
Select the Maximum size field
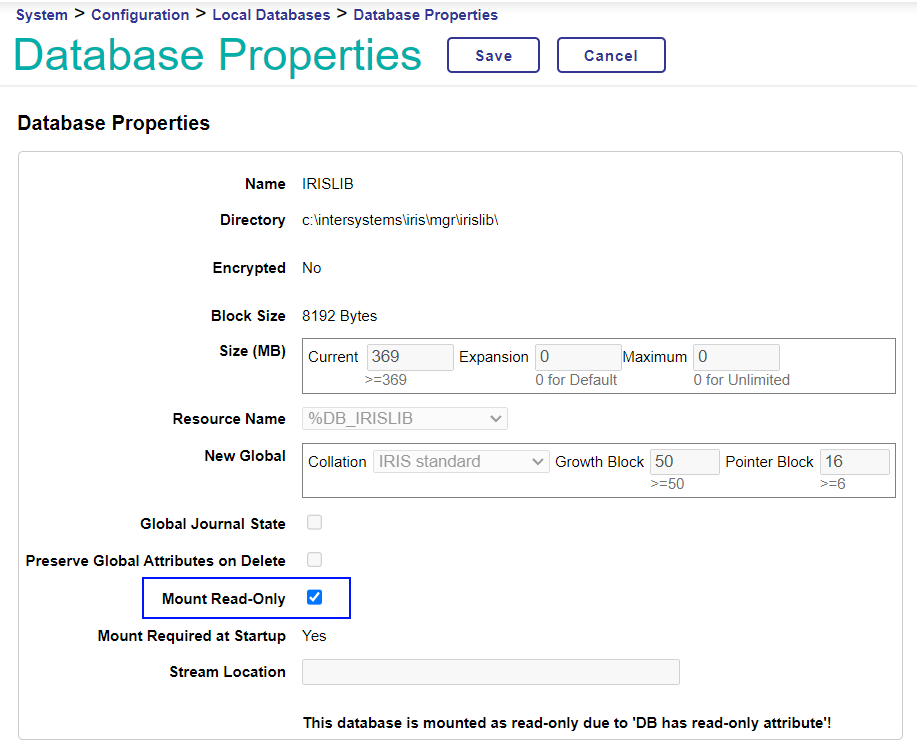pos(736,357)
